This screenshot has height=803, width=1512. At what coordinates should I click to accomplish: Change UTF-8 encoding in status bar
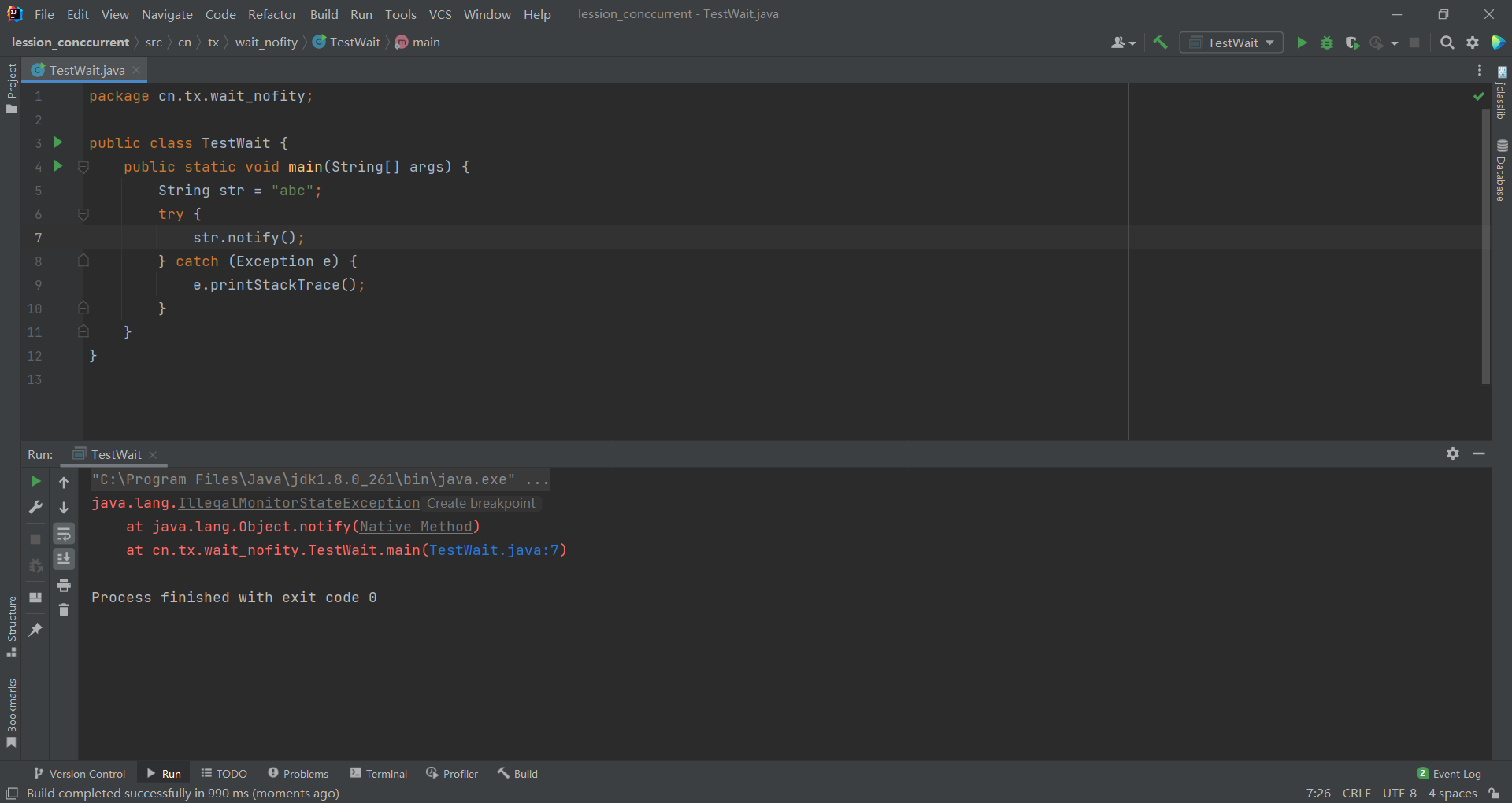[x=1399, y=793]
